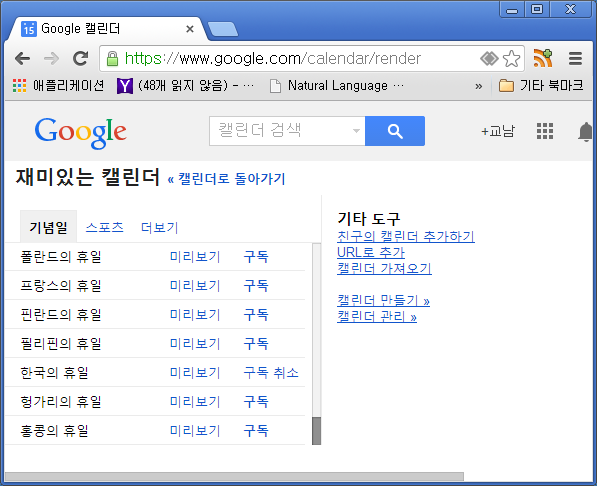Screen dimensions: 597x486
Task: Click the green padlock security icon
Action: pyautogui.click(x=112, y=59)
